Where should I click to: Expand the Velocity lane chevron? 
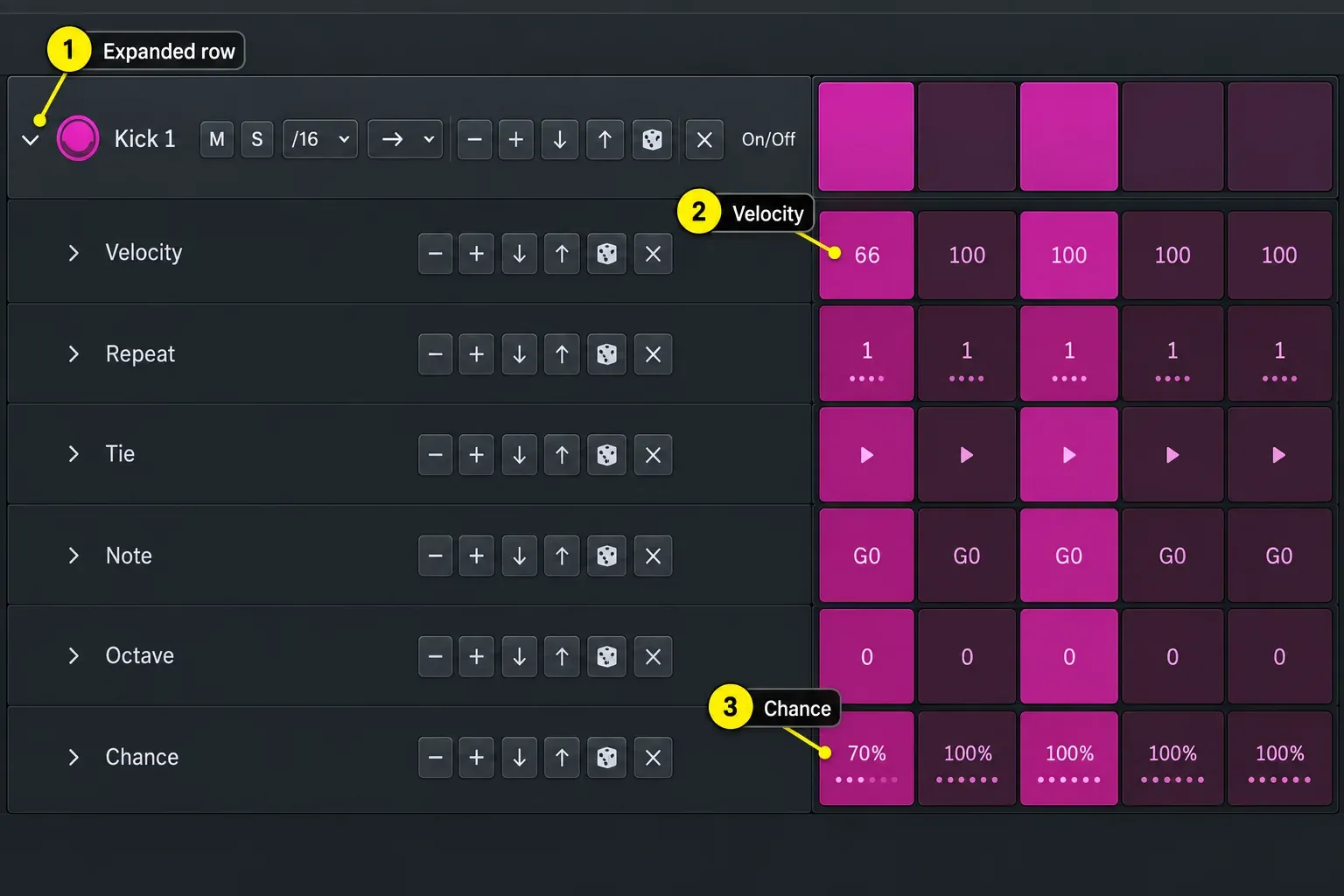tap(74, 253)
